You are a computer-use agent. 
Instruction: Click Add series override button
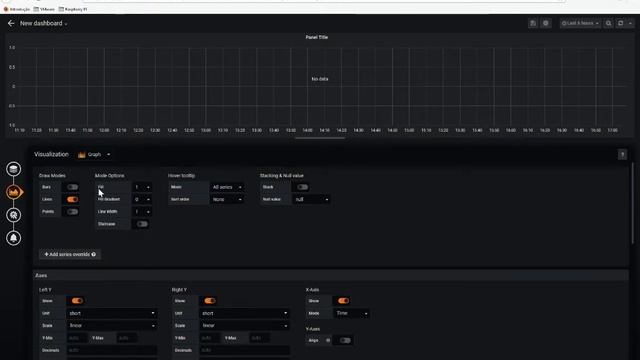tap(70, 254)
